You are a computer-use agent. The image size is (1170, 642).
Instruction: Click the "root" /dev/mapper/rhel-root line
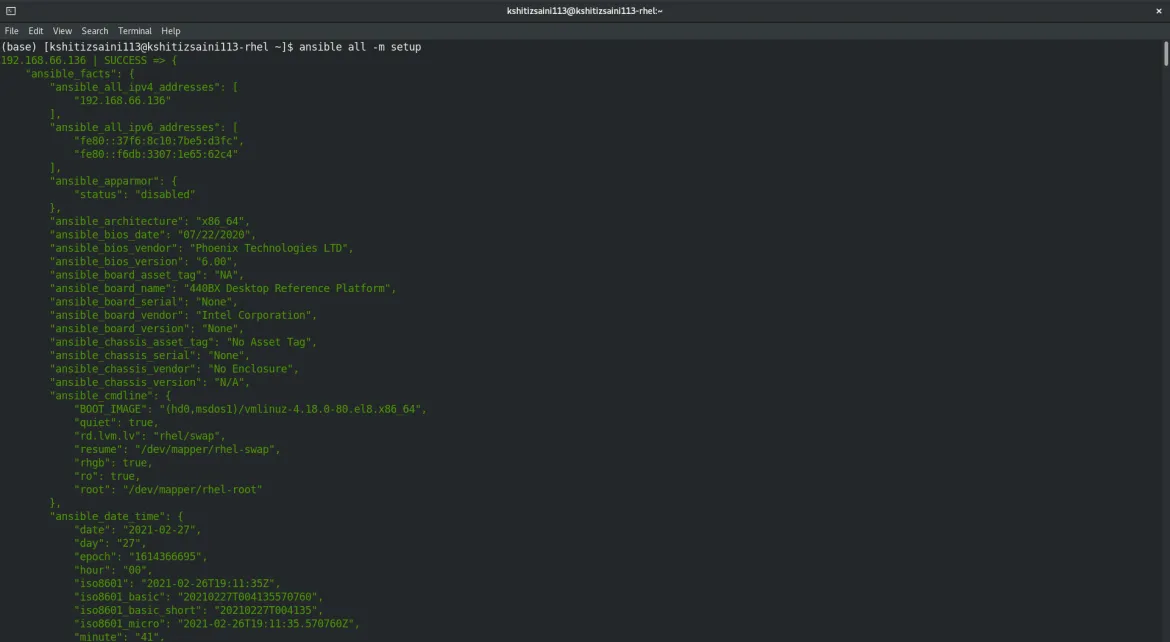click(x=168, y=490)
